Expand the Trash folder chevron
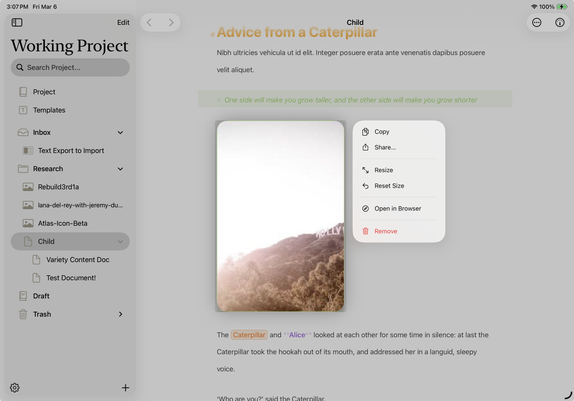 [x=120, y=314]
